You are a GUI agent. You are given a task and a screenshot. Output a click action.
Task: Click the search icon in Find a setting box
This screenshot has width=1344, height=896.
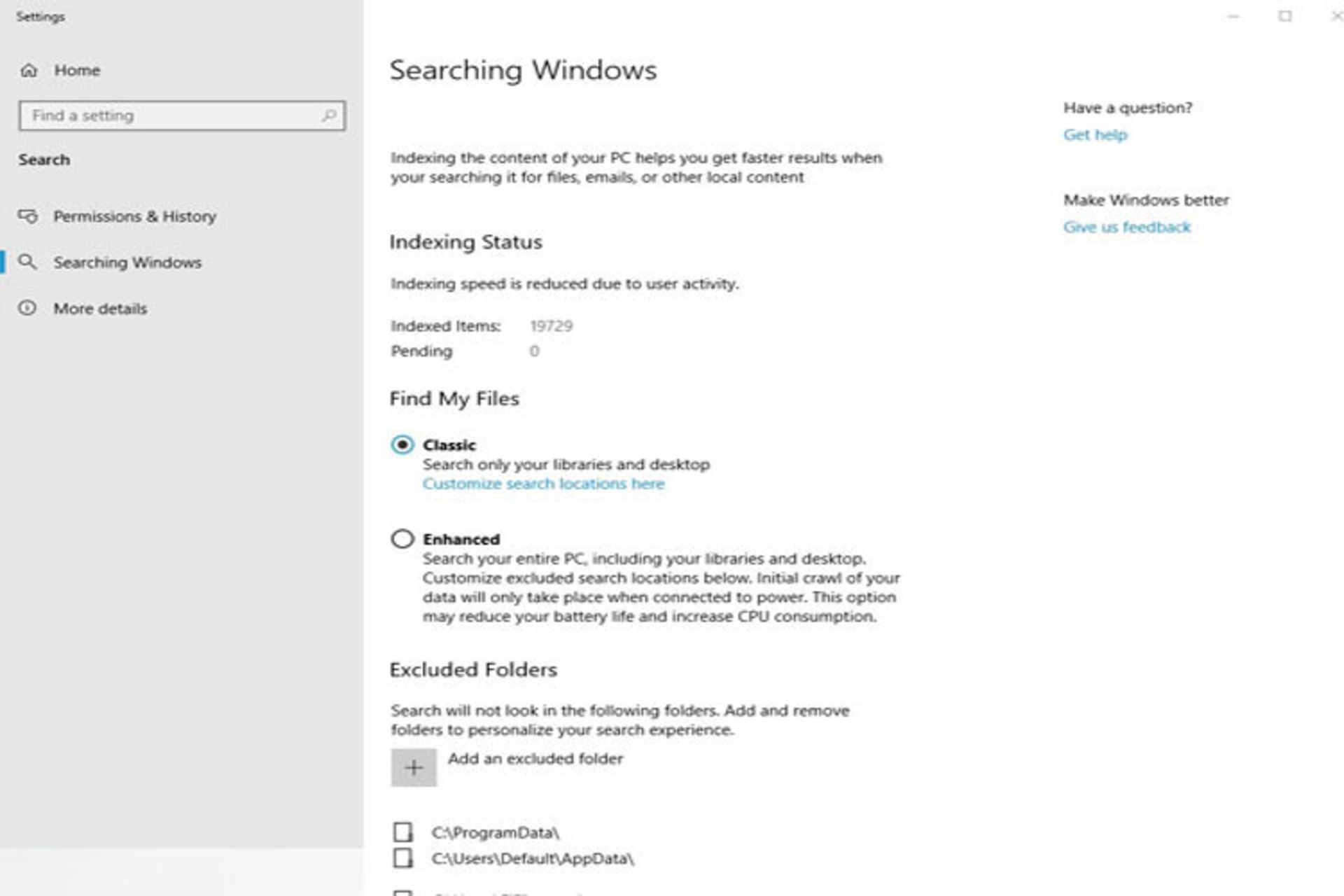click(329, 115)
